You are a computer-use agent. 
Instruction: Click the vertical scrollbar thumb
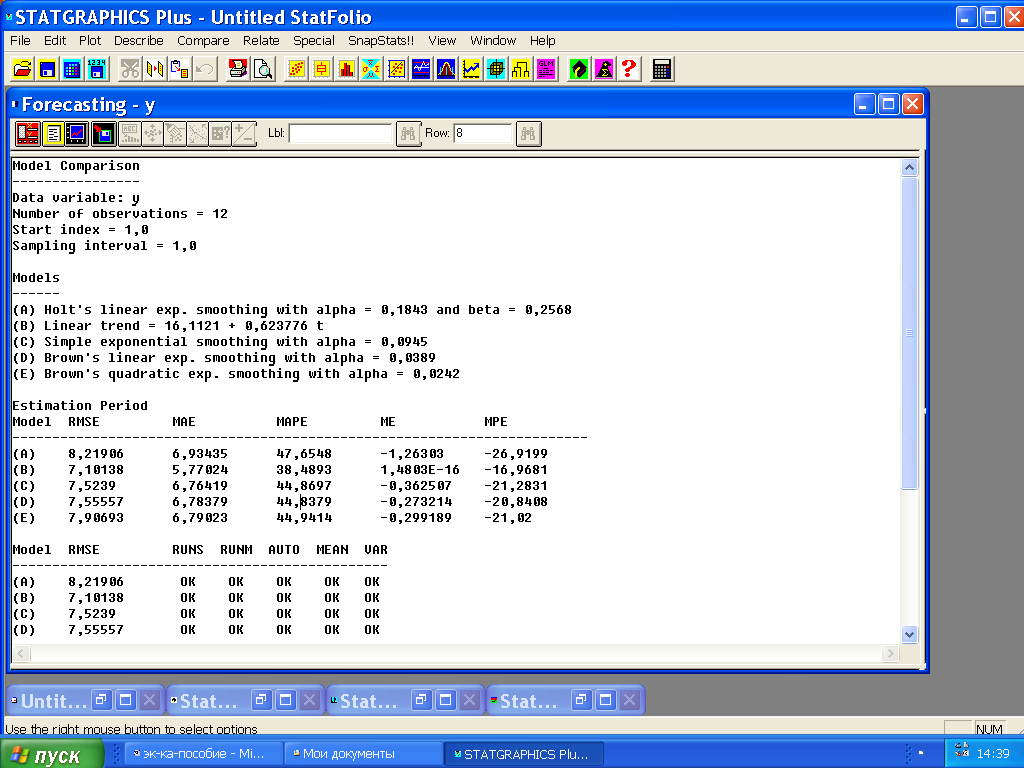click(x=909, y=332)
